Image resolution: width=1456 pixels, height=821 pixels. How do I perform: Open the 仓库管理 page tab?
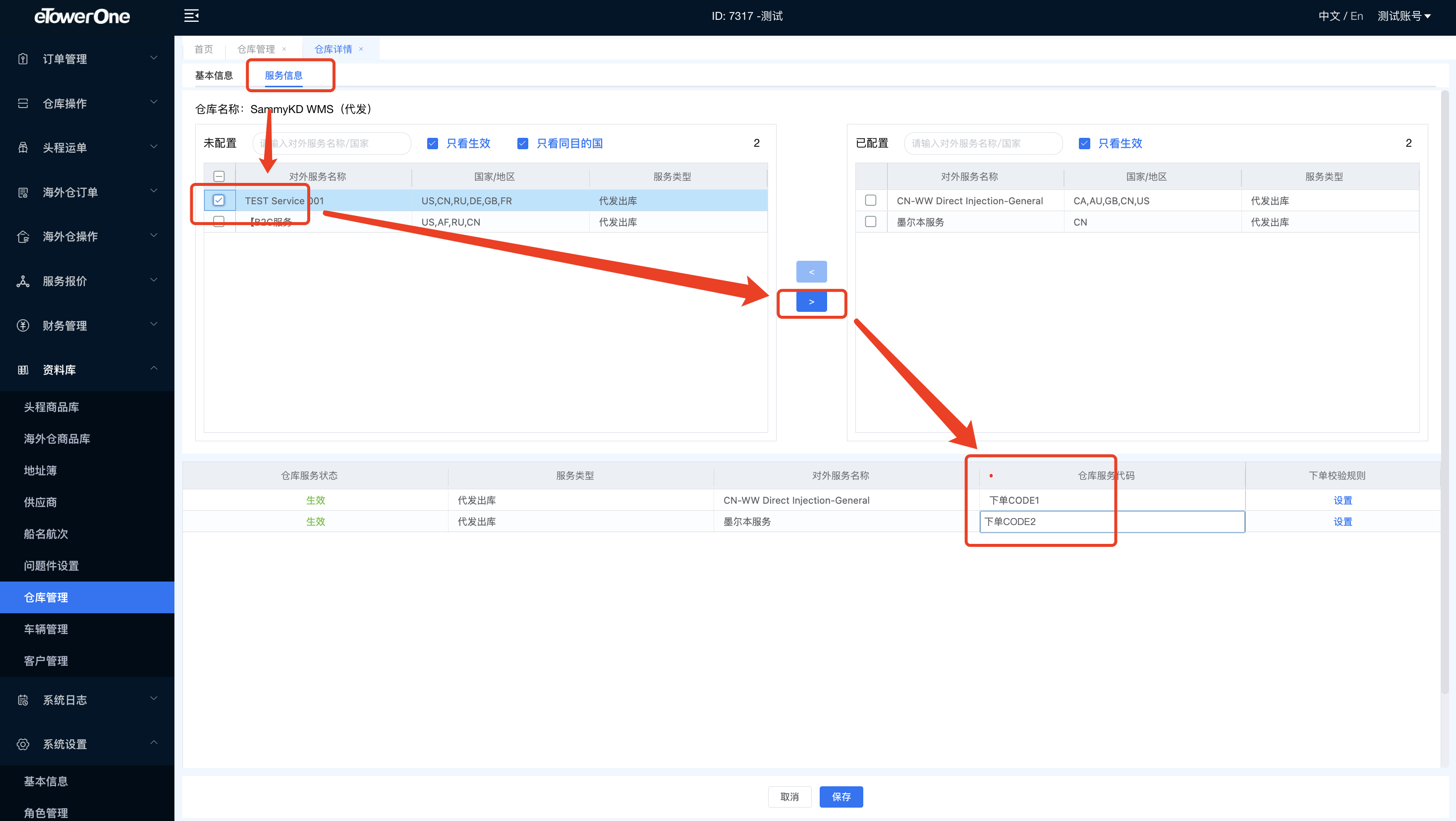pos(256,49)
